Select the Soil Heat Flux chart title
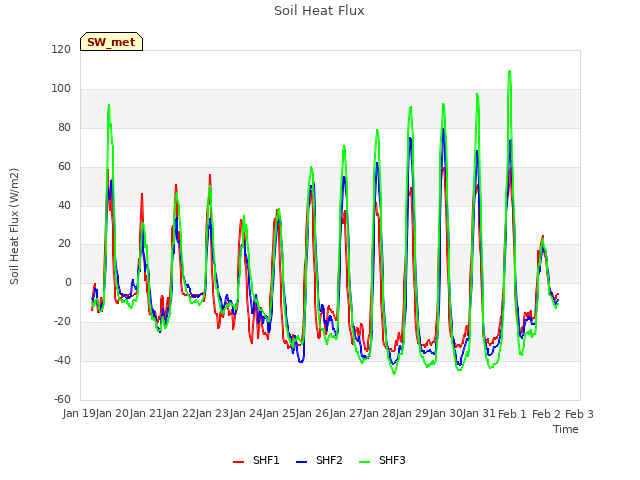This screenshot has width=640, height=480. coord(319,11)
